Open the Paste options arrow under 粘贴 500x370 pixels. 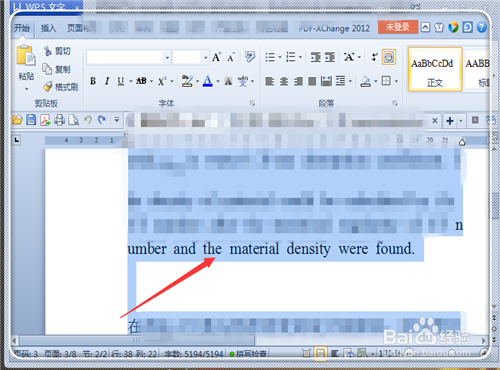26,89
